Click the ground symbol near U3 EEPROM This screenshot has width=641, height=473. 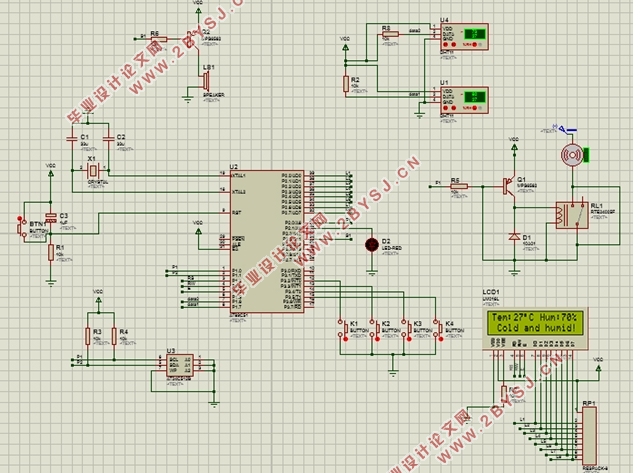pyautogui.click(x=214, y=404)
